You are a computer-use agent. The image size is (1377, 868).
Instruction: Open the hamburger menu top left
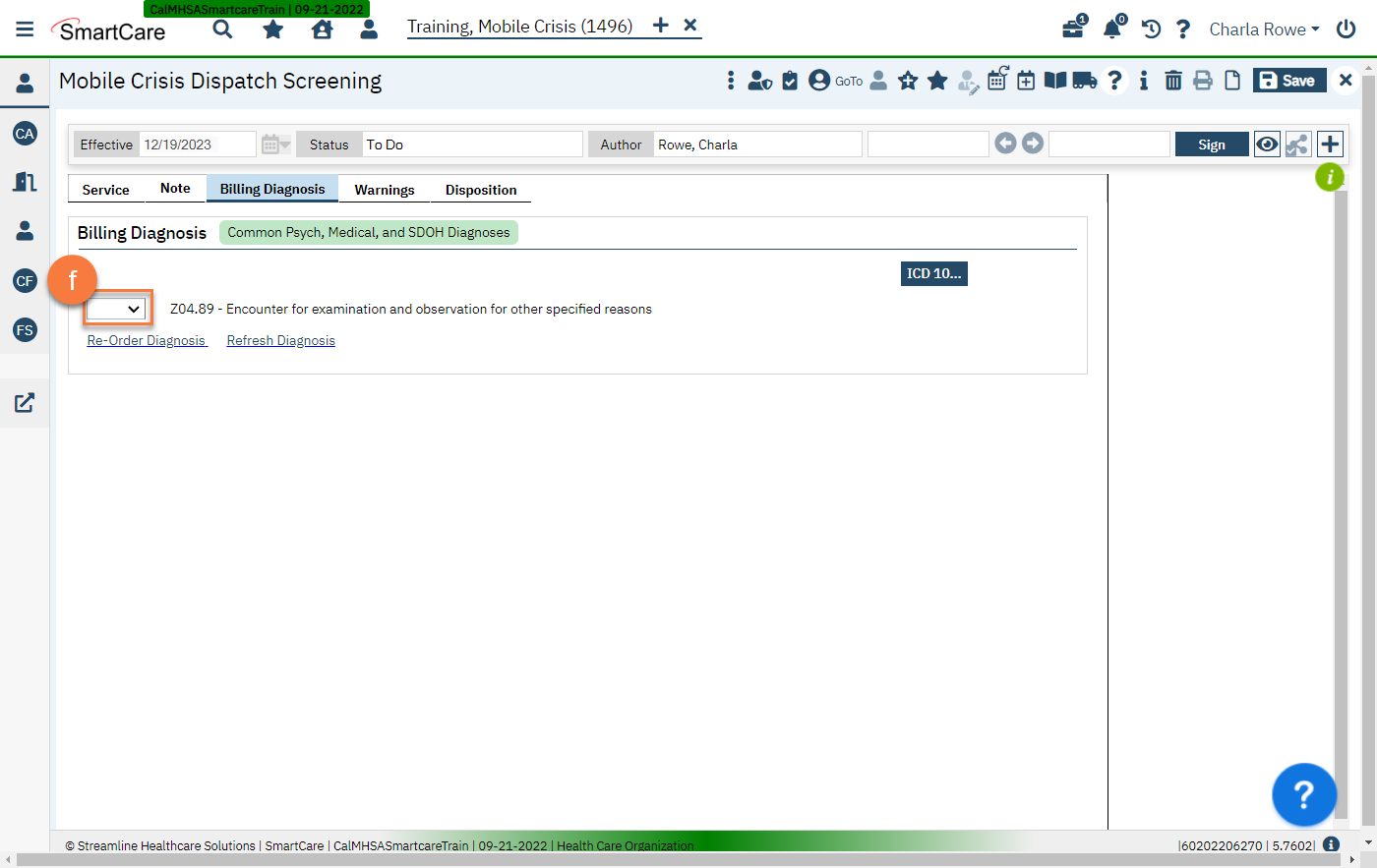tap(25, 28)
